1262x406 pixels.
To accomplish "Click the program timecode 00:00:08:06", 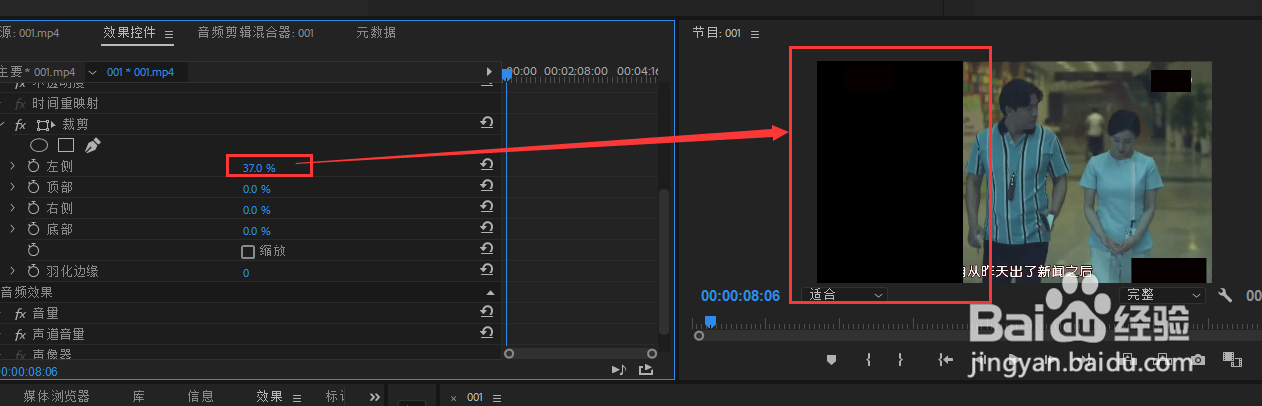I will [740, 296].
